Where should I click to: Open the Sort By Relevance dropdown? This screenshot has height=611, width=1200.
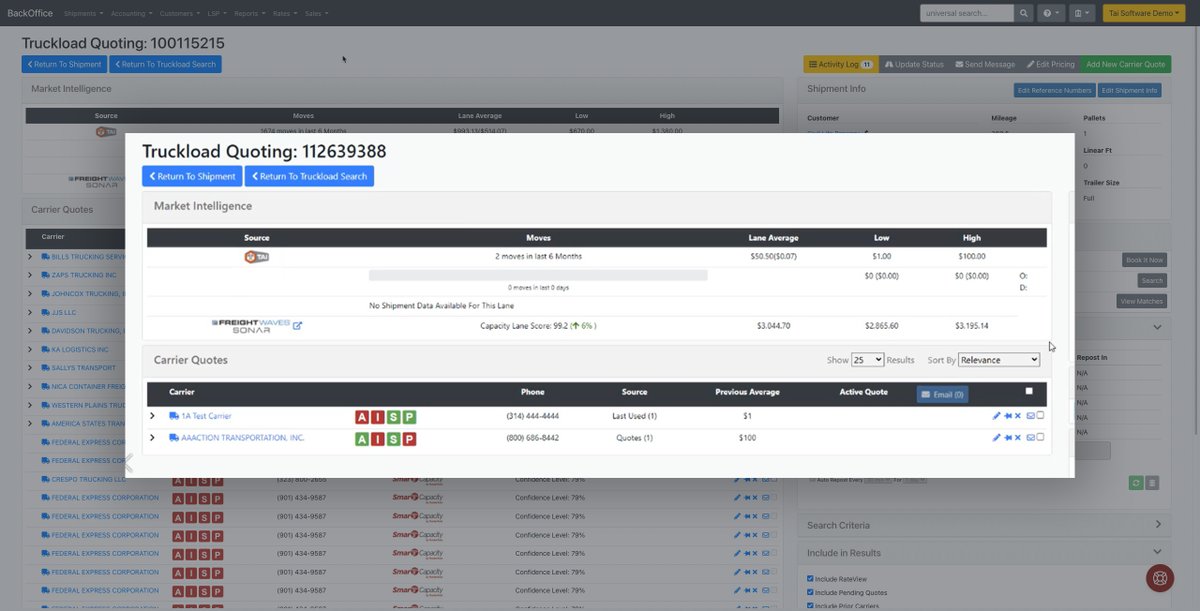(999, 359)
